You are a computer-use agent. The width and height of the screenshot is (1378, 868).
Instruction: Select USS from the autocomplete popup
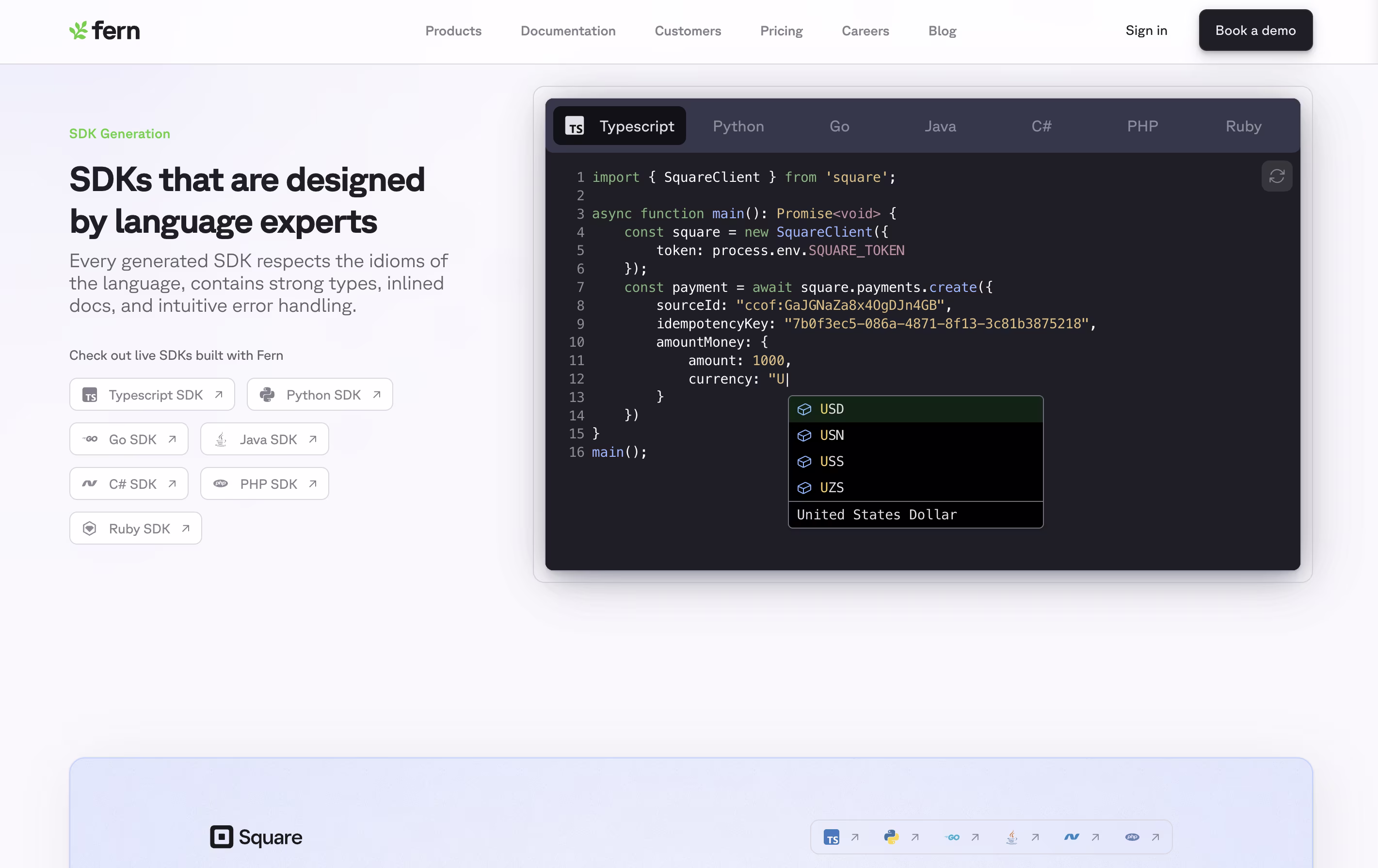831,461
